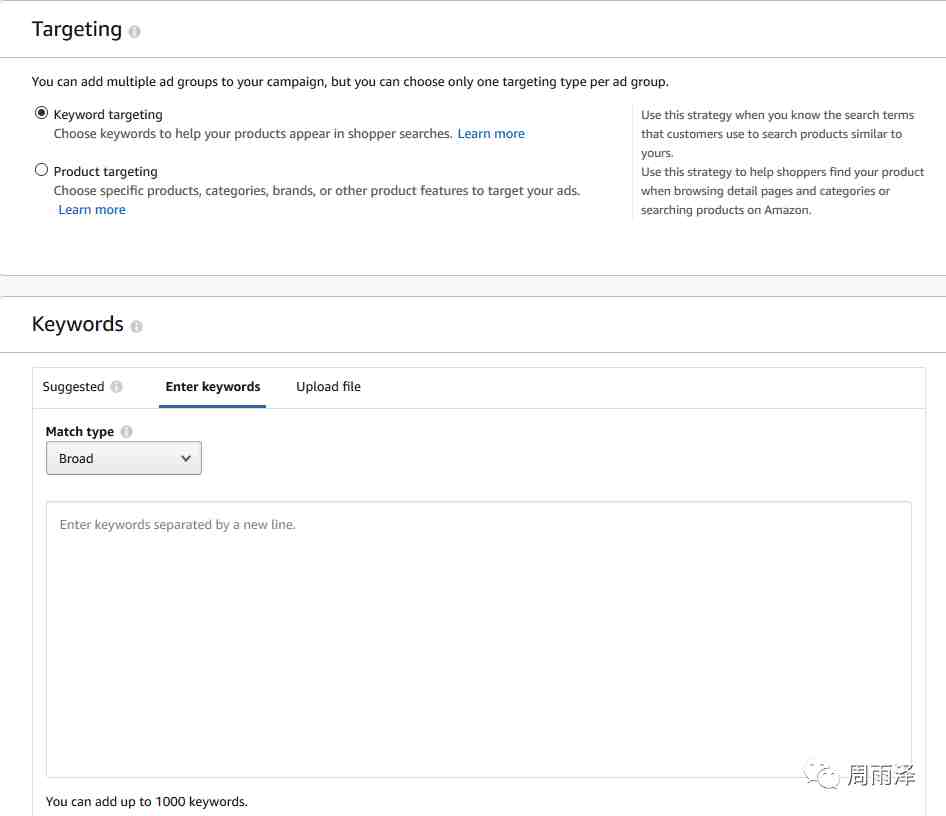Click the Product targeting label text
This screenshot has width=946, height=816.
coord(106,172)
